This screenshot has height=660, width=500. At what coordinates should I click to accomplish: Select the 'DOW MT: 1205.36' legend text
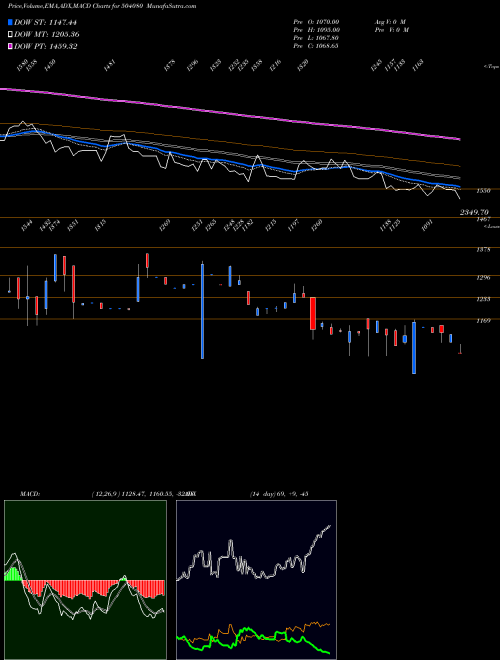coord(47,35)
